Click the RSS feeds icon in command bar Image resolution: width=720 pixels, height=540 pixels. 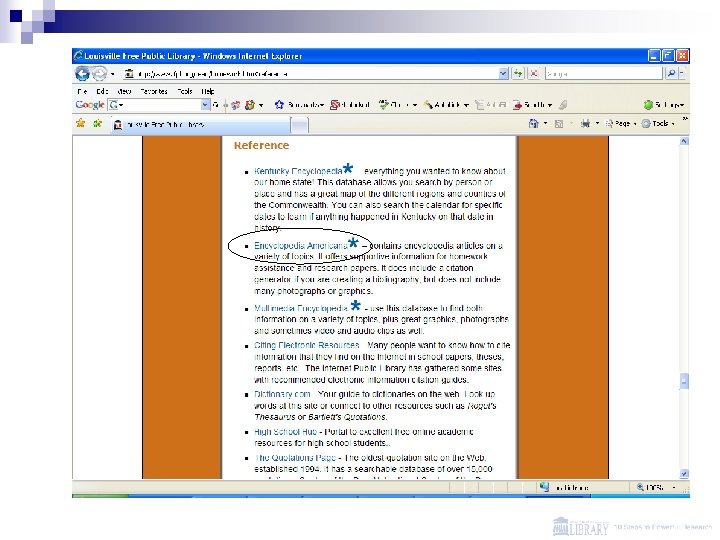click(x=559, y=124)
